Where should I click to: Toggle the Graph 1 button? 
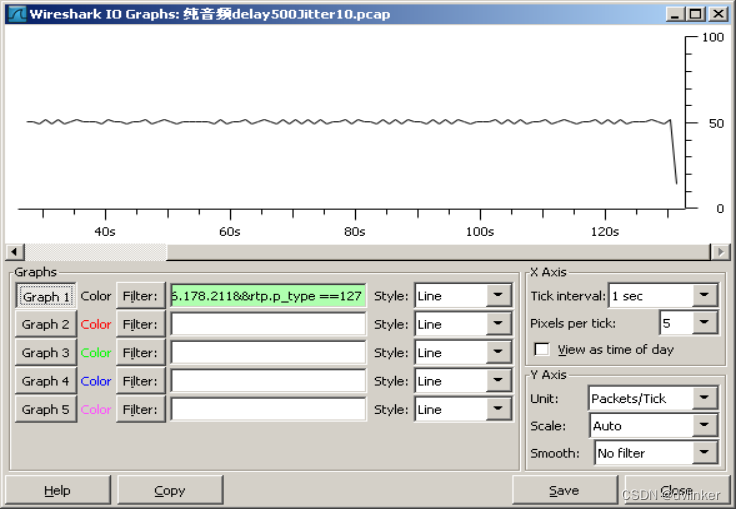tap(46, 296)
